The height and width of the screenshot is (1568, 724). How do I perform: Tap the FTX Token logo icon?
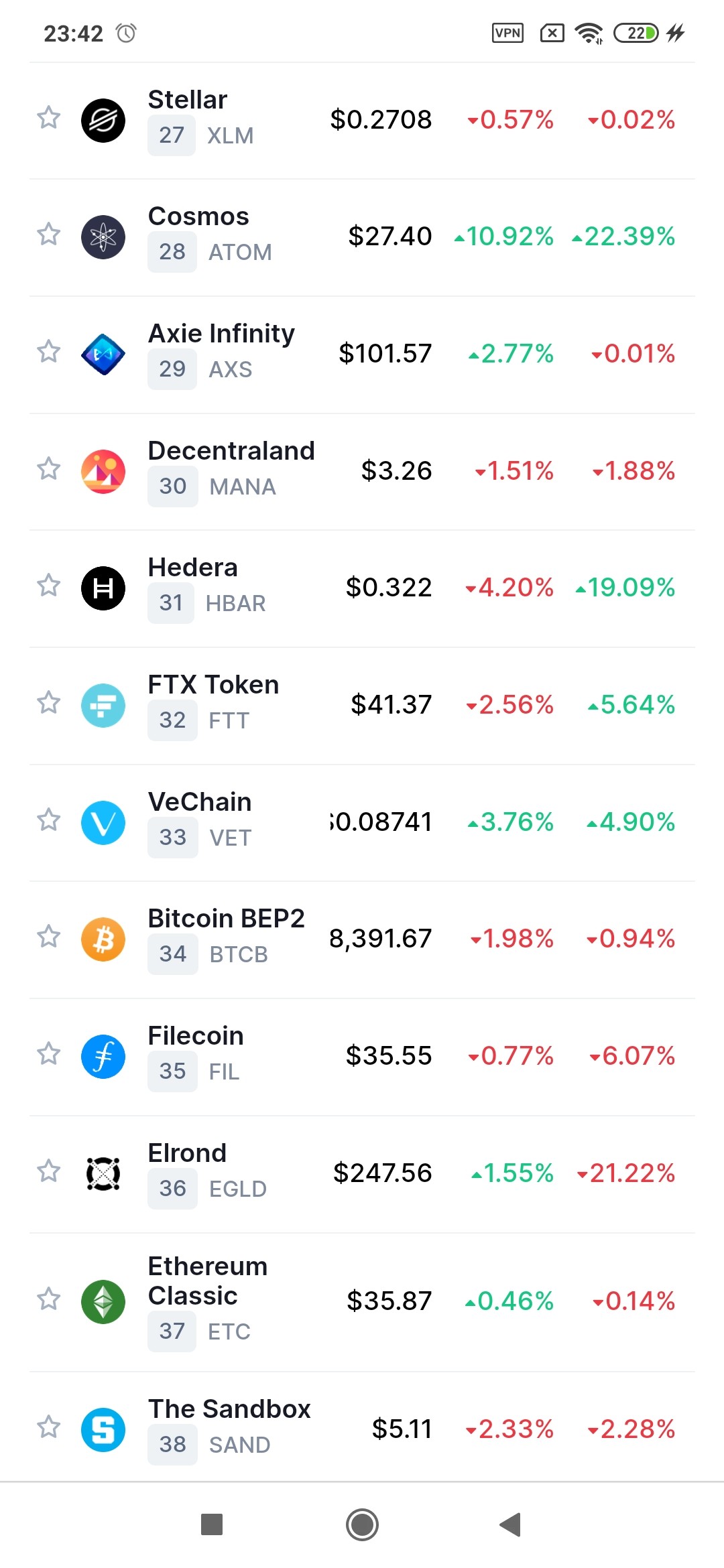coord(103,706)
